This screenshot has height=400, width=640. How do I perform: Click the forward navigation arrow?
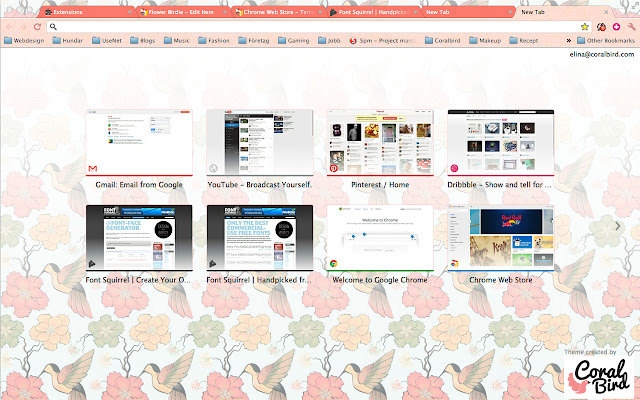point(23,27)
